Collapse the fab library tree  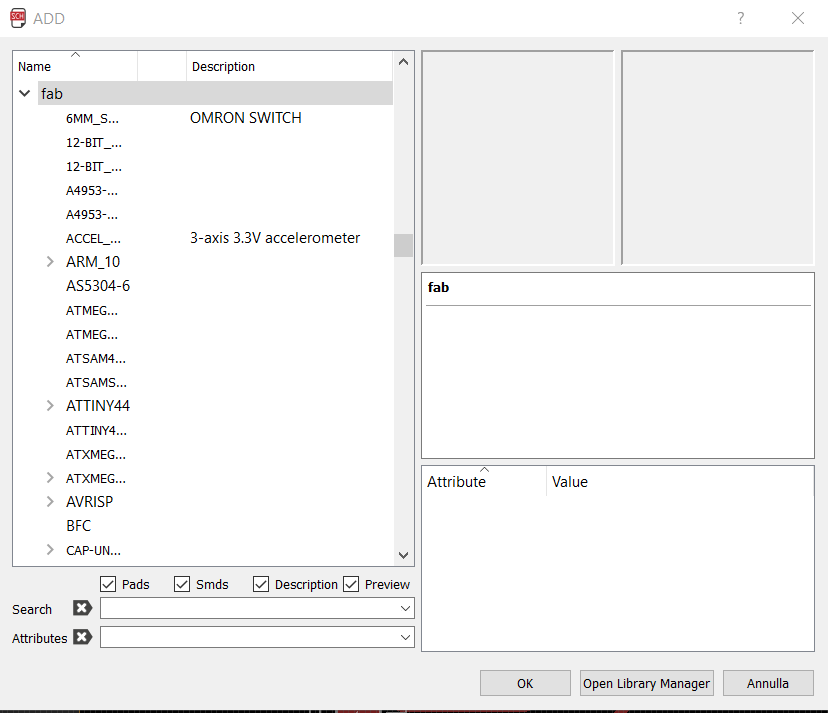click(x=24, y=93)
